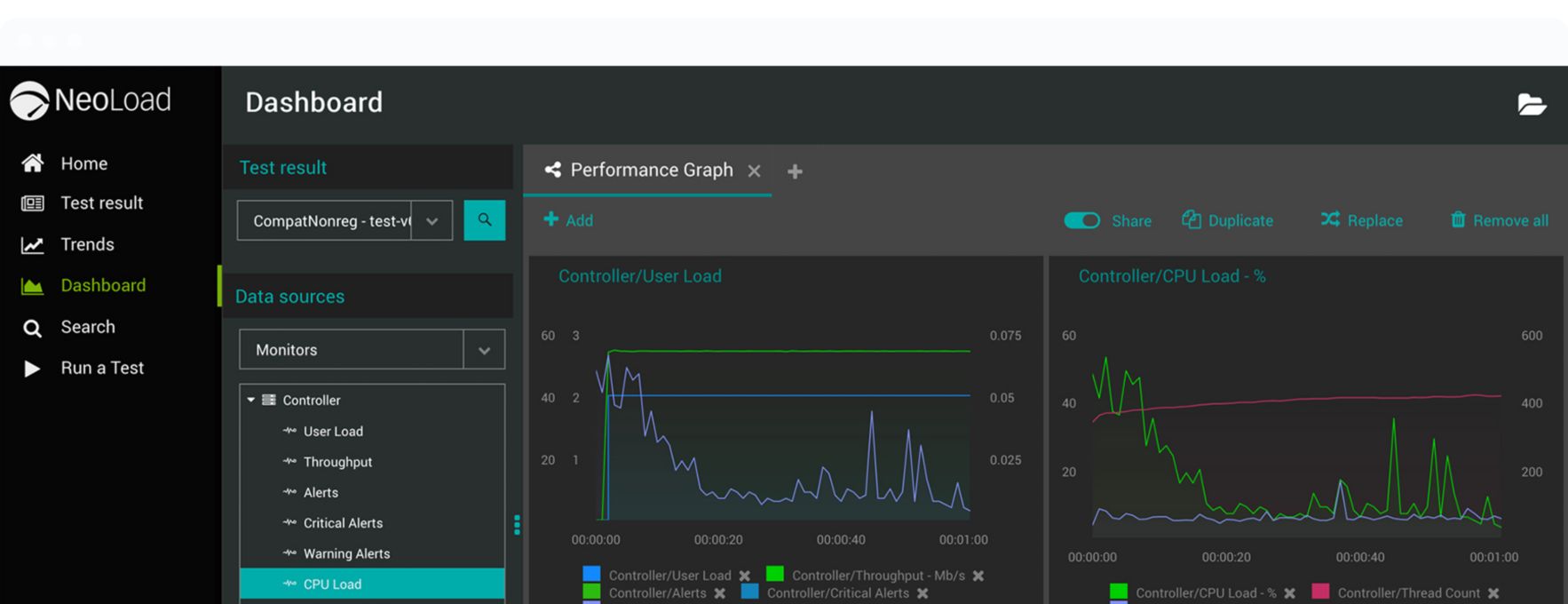Viewport: 1568px width, 604px height.
Task: Collapse the Controller tree node
Action: tap(251, 400)
